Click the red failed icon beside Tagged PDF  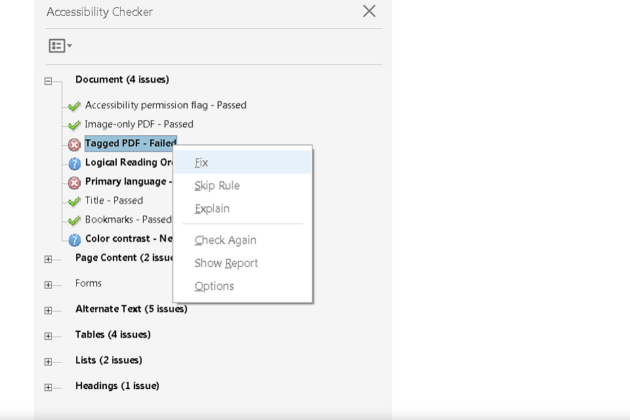pyautogui.click(x=74, y=144)
